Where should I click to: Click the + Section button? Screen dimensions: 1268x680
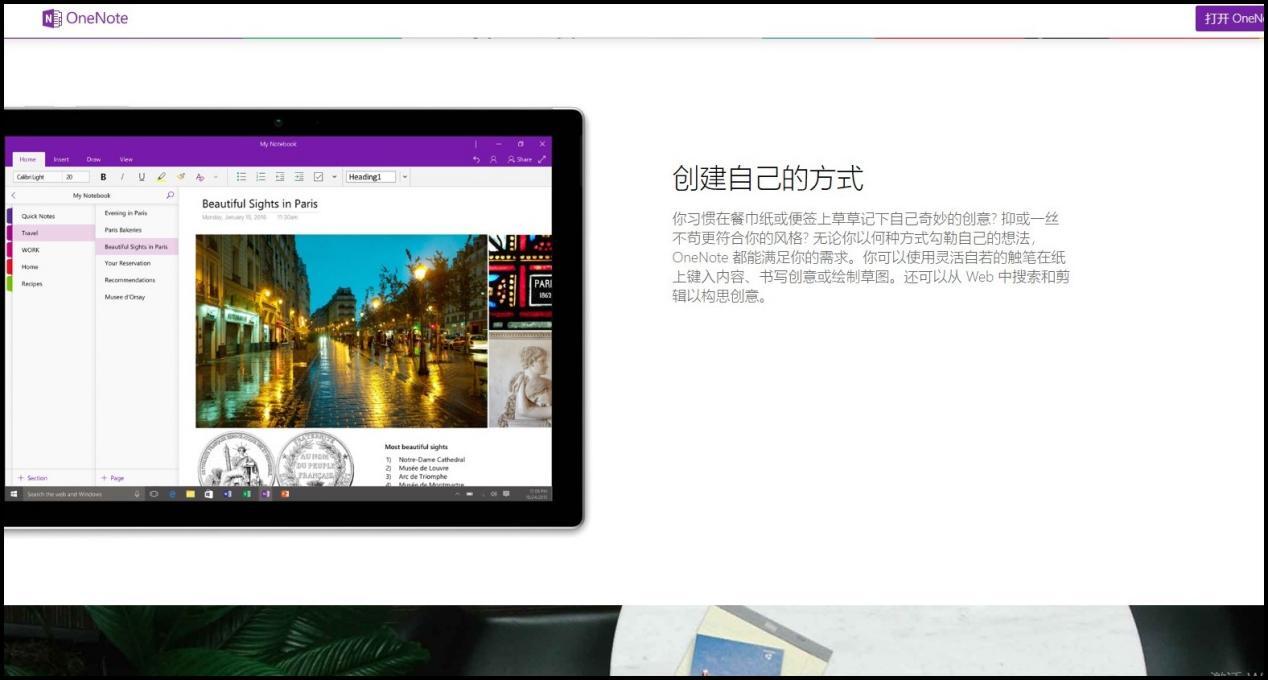(33, 478)
